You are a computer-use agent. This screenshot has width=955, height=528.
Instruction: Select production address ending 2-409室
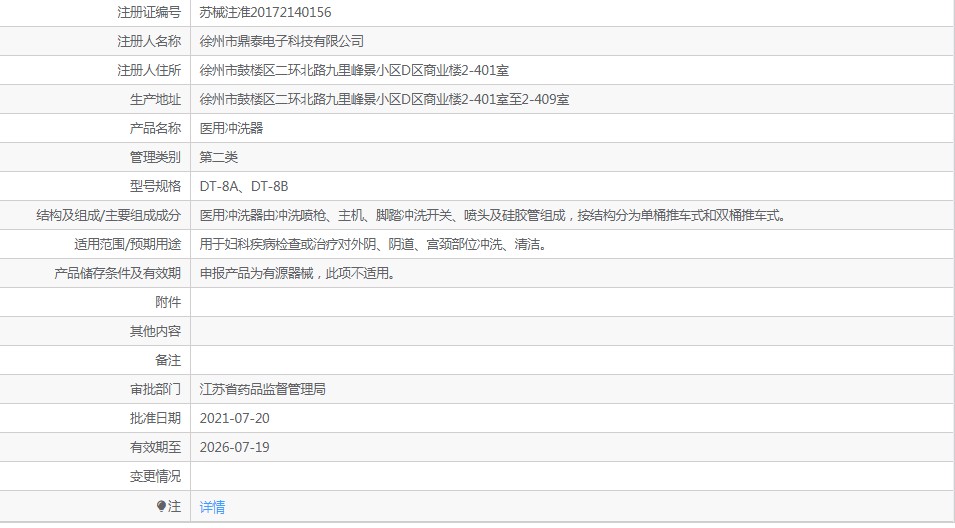[x=384, y=99]
